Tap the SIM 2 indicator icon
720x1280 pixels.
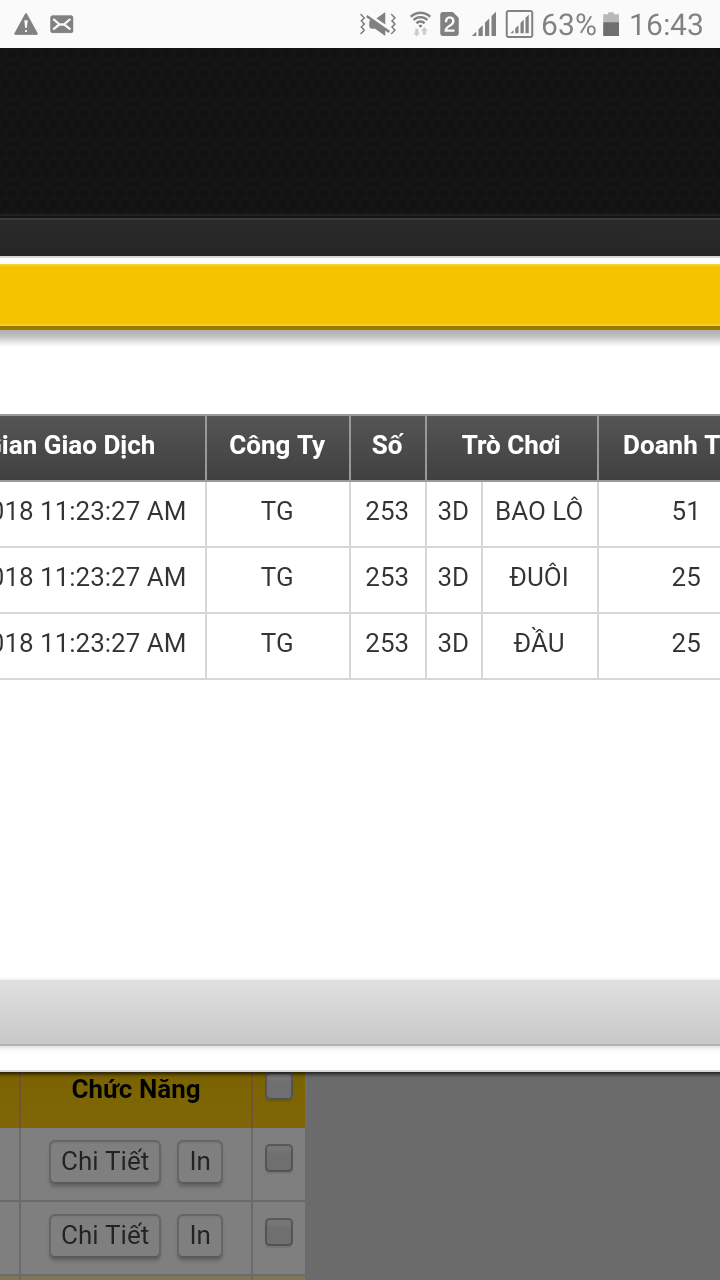(x=450, y=25)
